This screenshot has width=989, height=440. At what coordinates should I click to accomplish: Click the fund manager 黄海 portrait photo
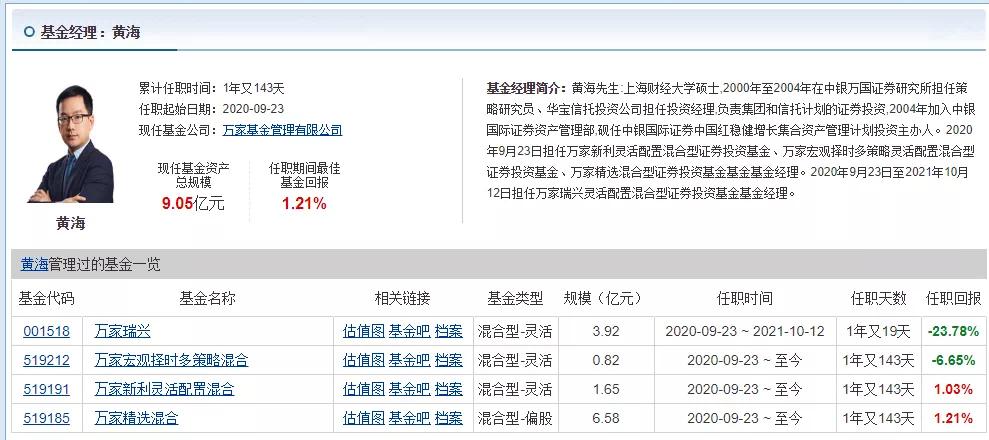tap(71, 144)
